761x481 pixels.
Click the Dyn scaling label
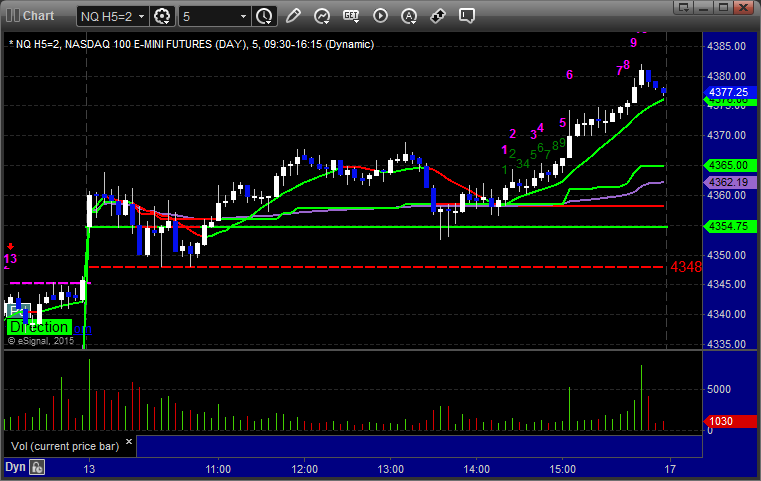15,467
